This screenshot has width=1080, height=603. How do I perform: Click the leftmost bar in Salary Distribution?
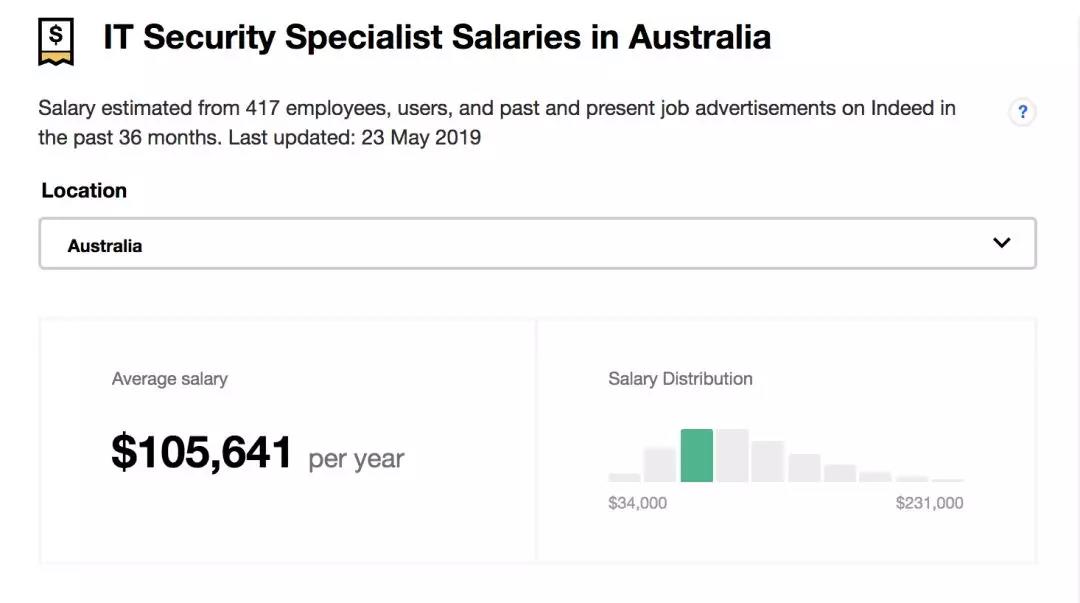coord(624,477)
